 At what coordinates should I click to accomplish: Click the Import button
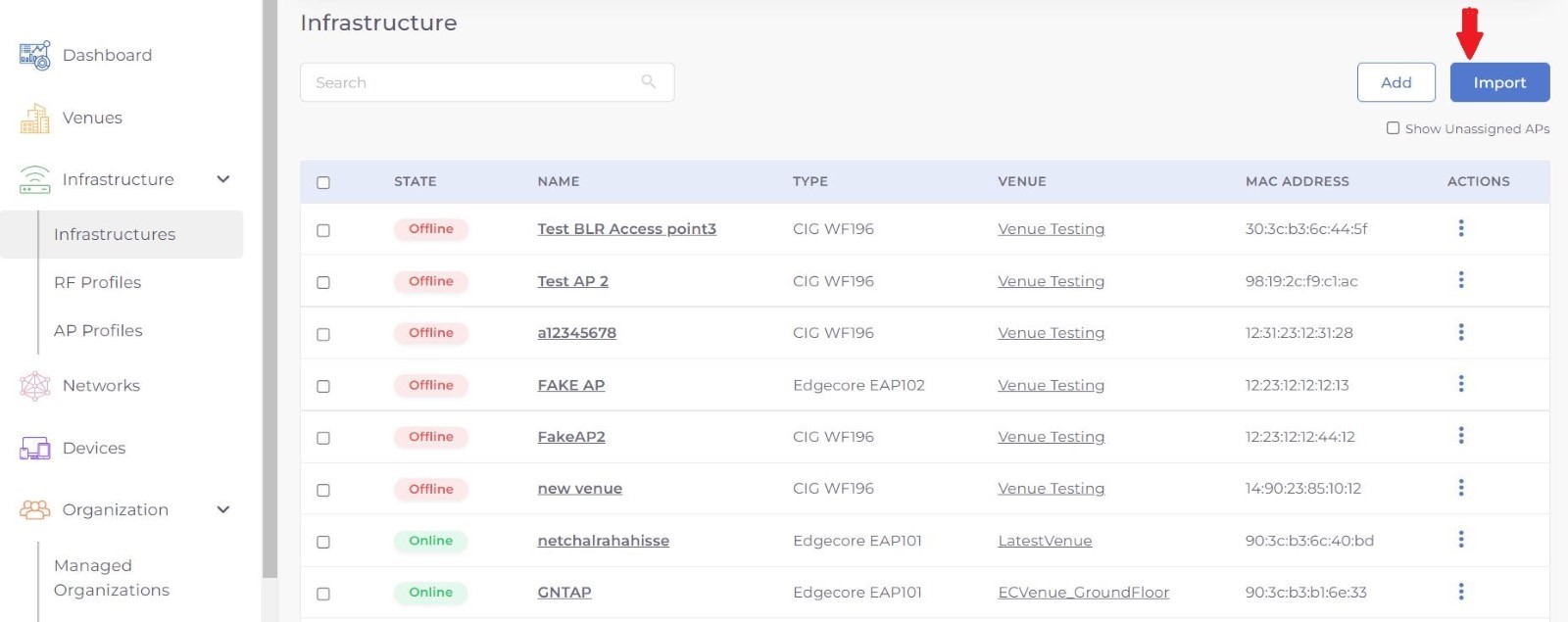click(x=1499, y=82)
